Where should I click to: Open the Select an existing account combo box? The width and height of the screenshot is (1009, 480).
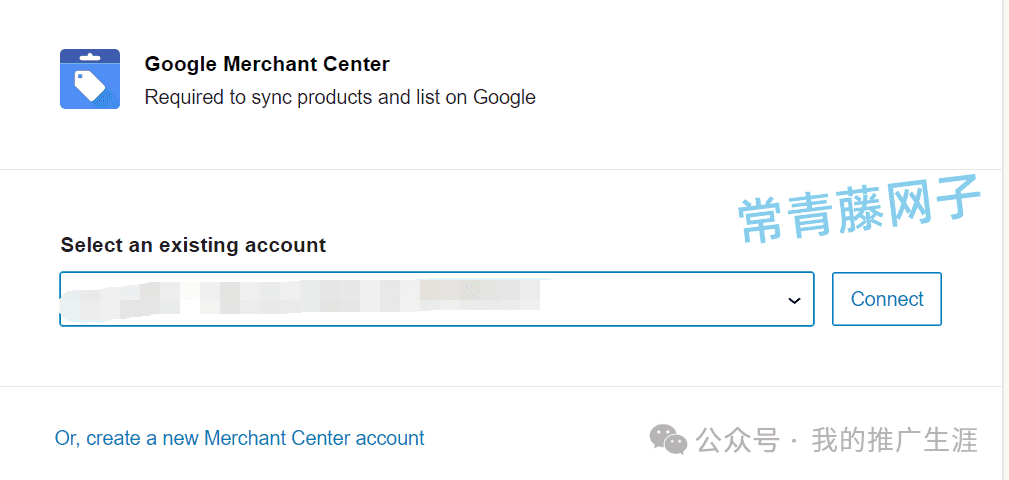(437, 299)
